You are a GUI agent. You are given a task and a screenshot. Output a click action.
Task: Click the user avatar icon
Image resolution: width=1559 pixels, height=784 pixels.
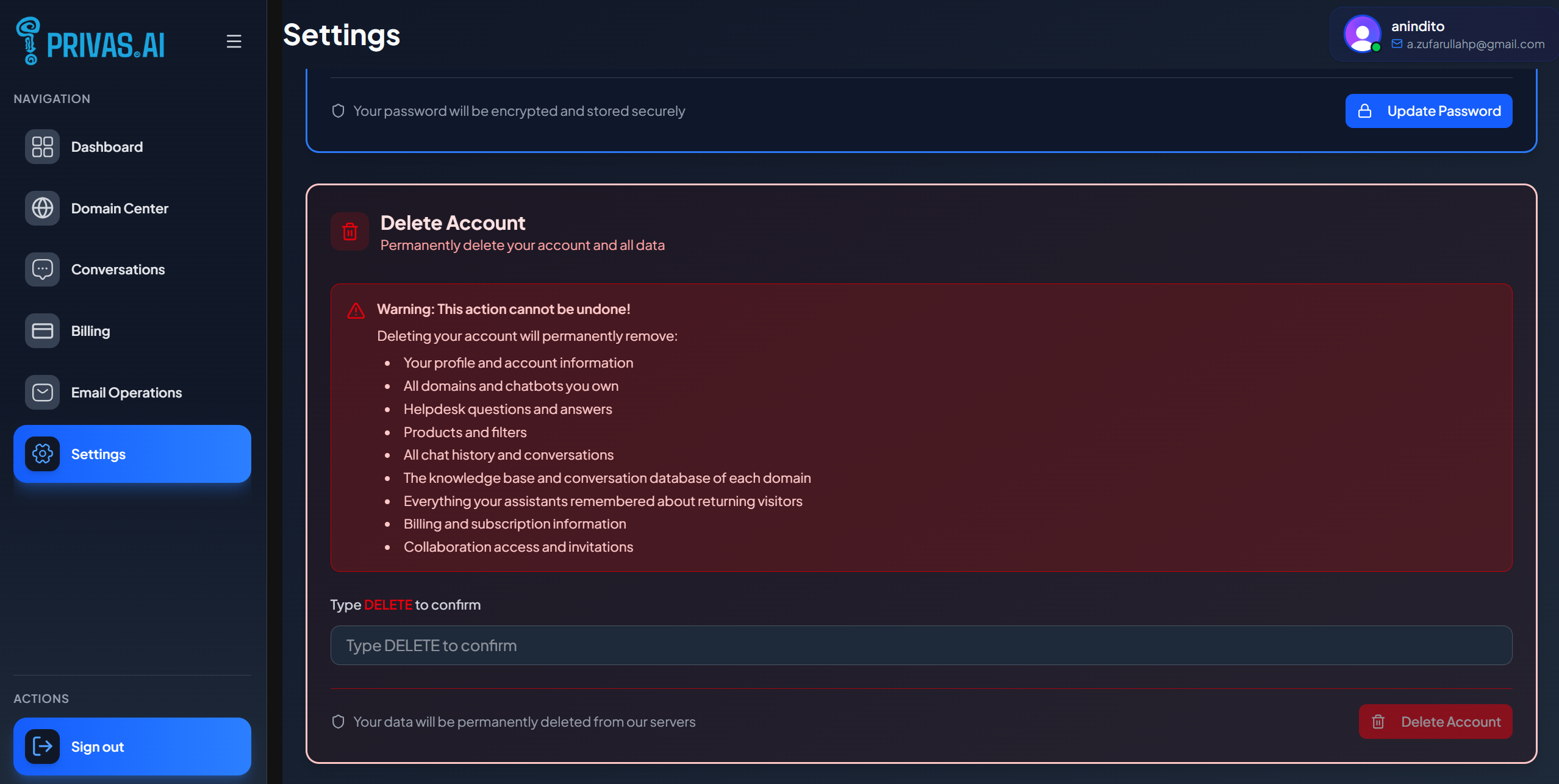[1363, 34]
